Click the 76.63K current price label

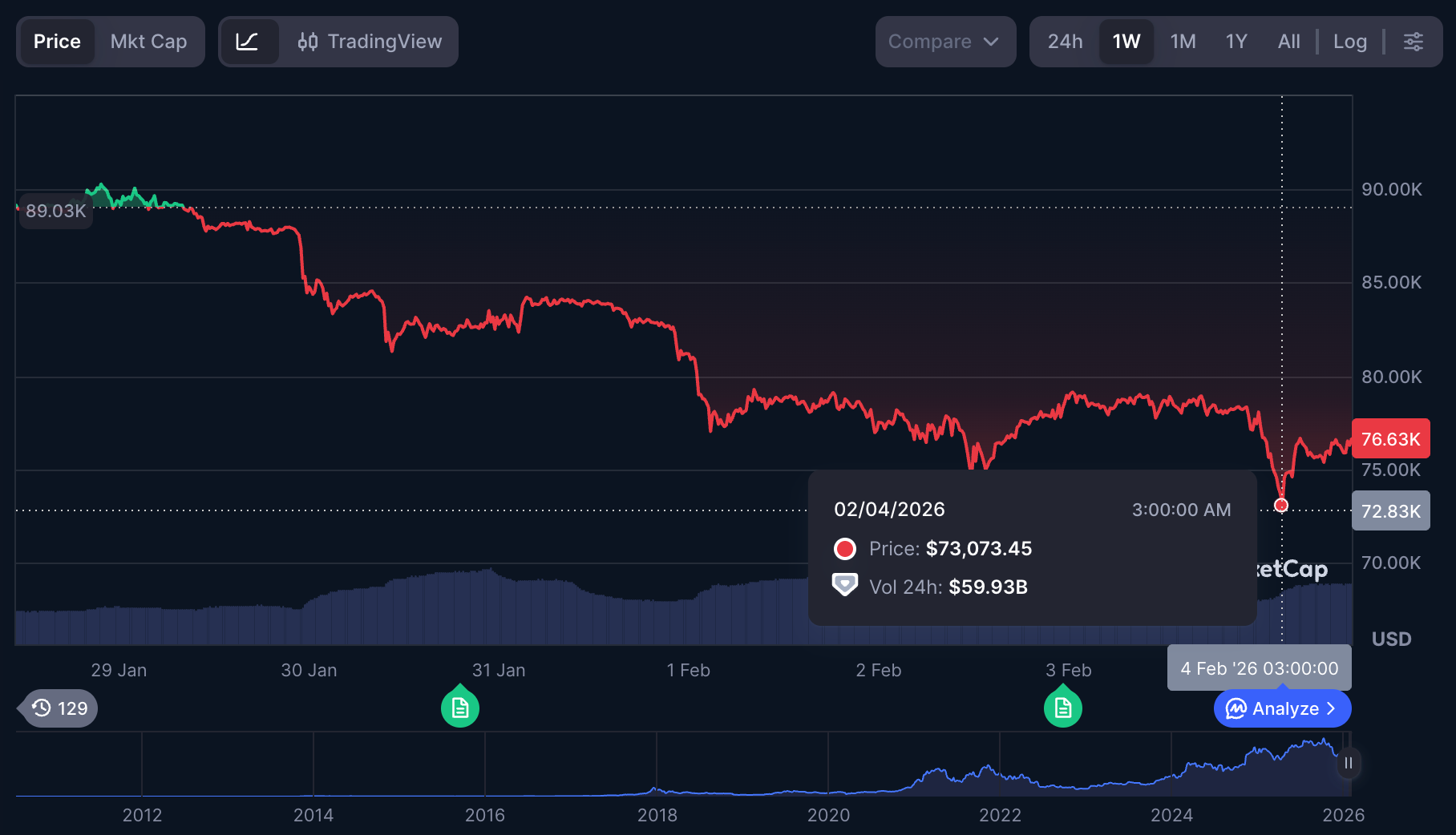1390,439
